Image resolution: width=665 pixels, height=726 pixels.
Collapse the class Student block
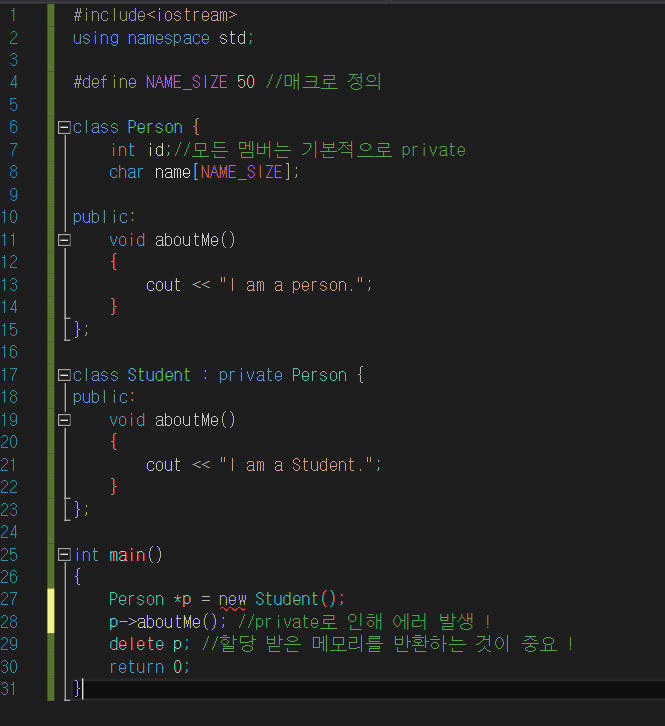(x=64, y=375)
